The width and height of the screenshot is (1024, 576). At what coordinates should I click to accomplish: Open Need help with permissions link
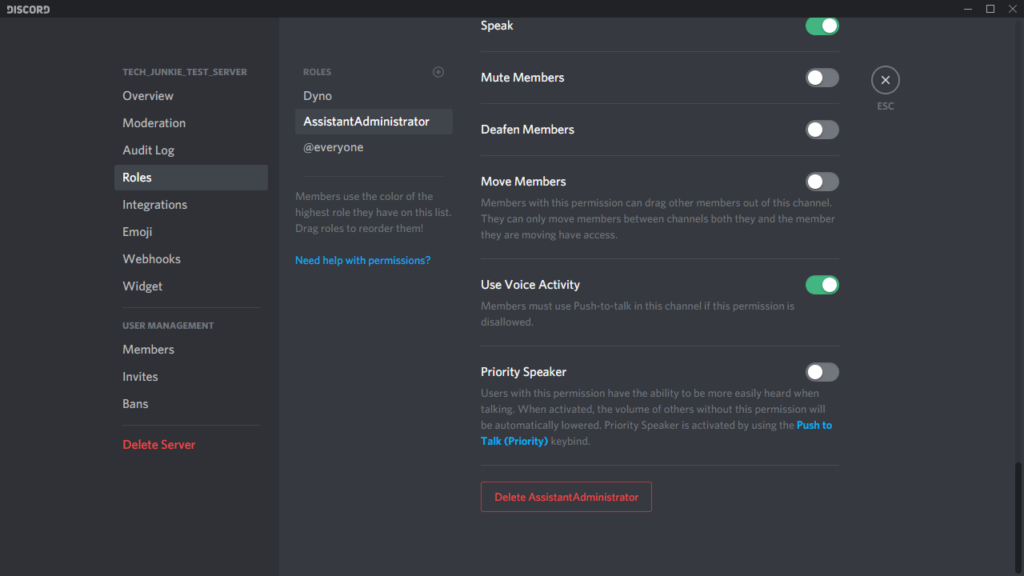click(x=362, y=260)
